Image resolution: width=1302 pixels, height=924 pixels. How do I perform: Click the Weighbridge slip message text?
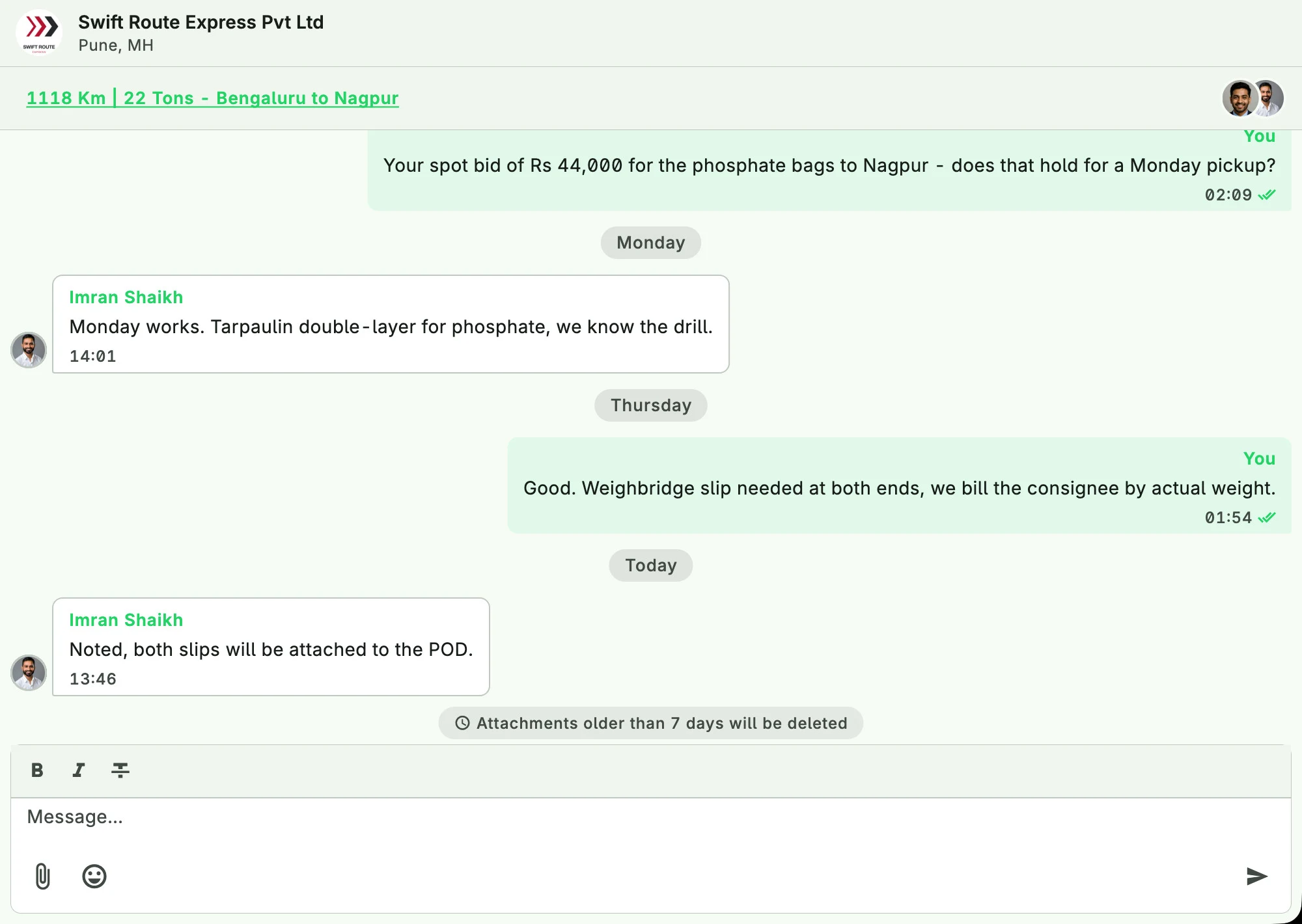click(899, 488)
